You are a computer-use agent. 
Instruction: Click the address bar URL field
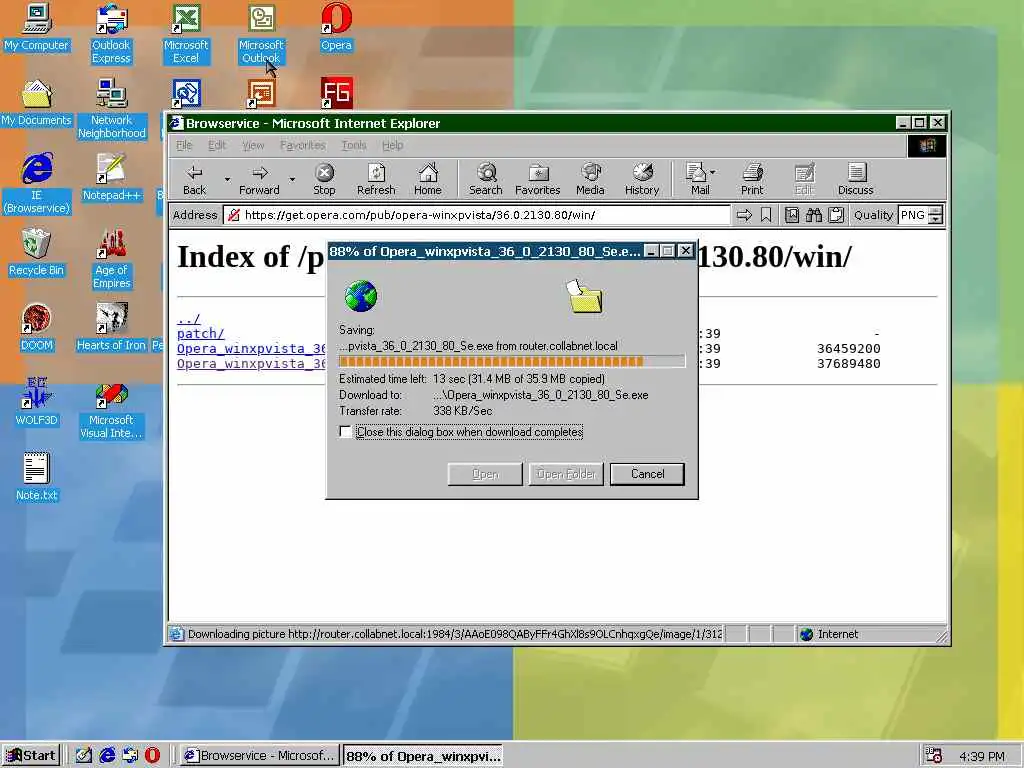tap(477, 215)
